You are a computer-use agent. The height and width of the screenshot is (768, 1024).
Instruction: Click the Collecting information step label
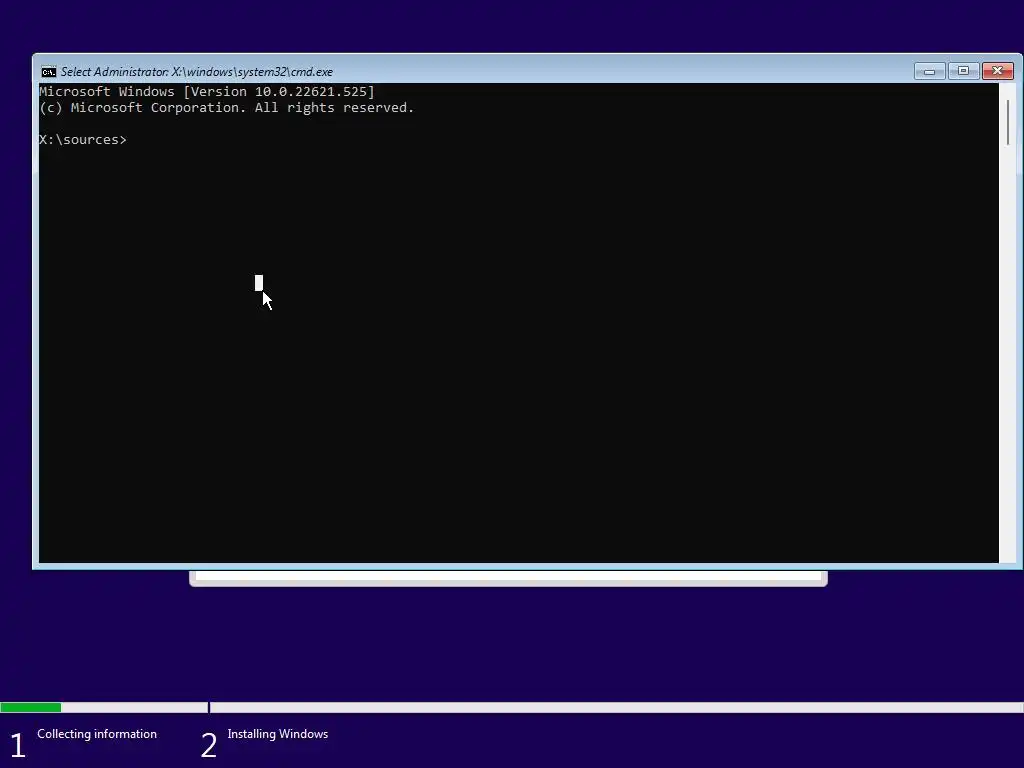click(x=97, y=734)
